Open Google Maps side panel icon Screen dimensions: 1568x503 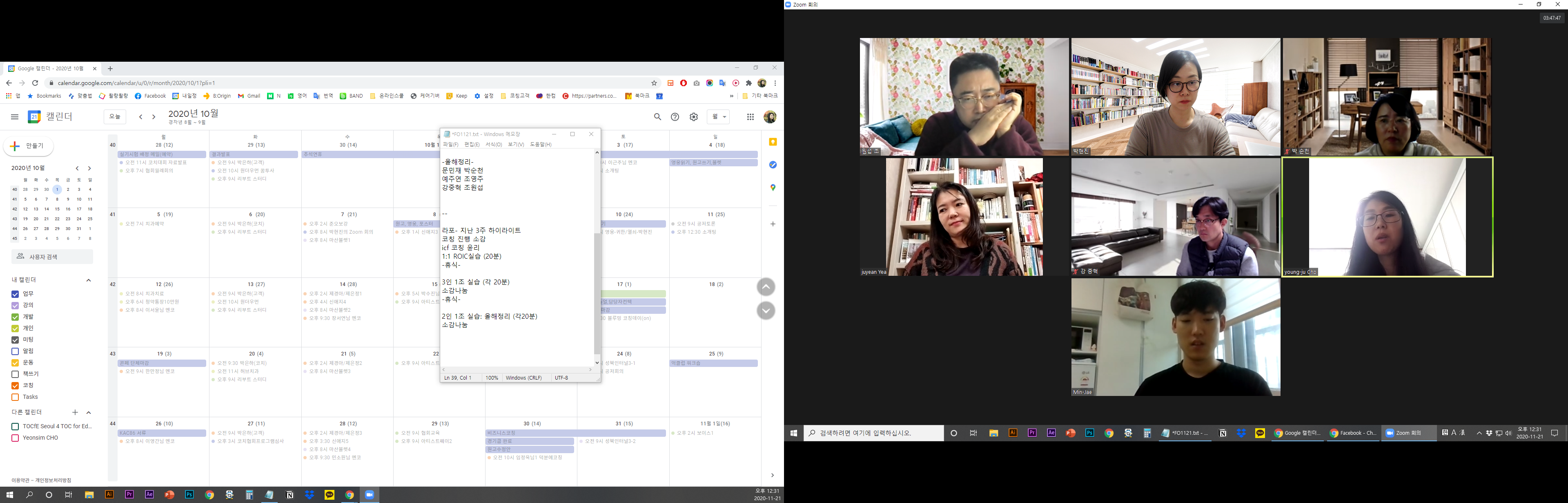point(773,188)
